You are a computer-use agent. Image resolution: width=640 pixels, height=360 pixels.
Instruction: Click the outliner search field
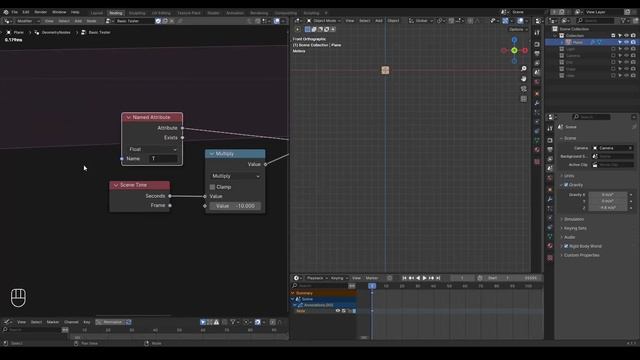(596, 20)
